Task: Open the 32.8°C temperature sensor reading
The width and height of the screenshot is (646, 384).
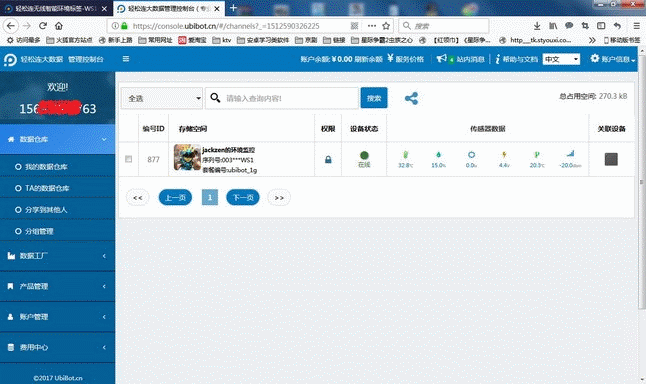Action: pyautogui.click(x=405, y=159)
